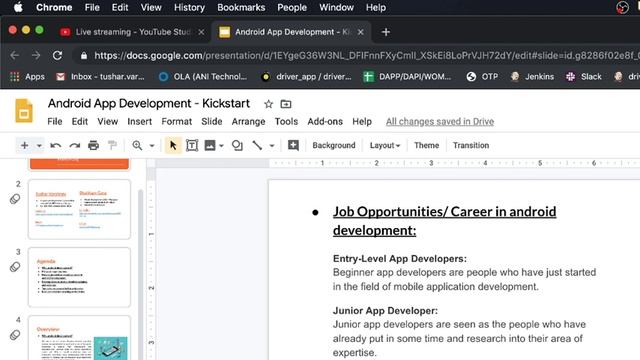Viewport: 640px width, 360px height.
Task: Open the Slides Help menu
Action: pos(362,122)
